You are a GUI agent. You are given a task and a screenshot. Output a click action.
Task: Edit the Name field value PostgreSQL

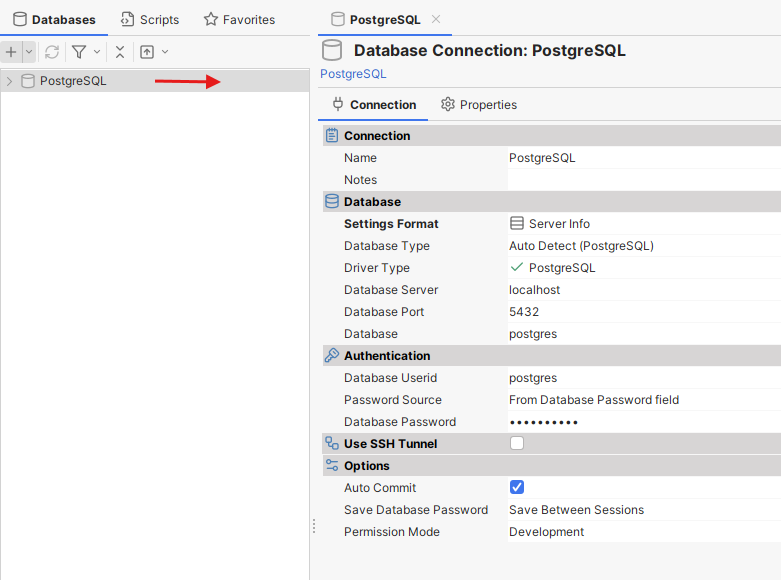pyautogui.click(x=645, y=158)
